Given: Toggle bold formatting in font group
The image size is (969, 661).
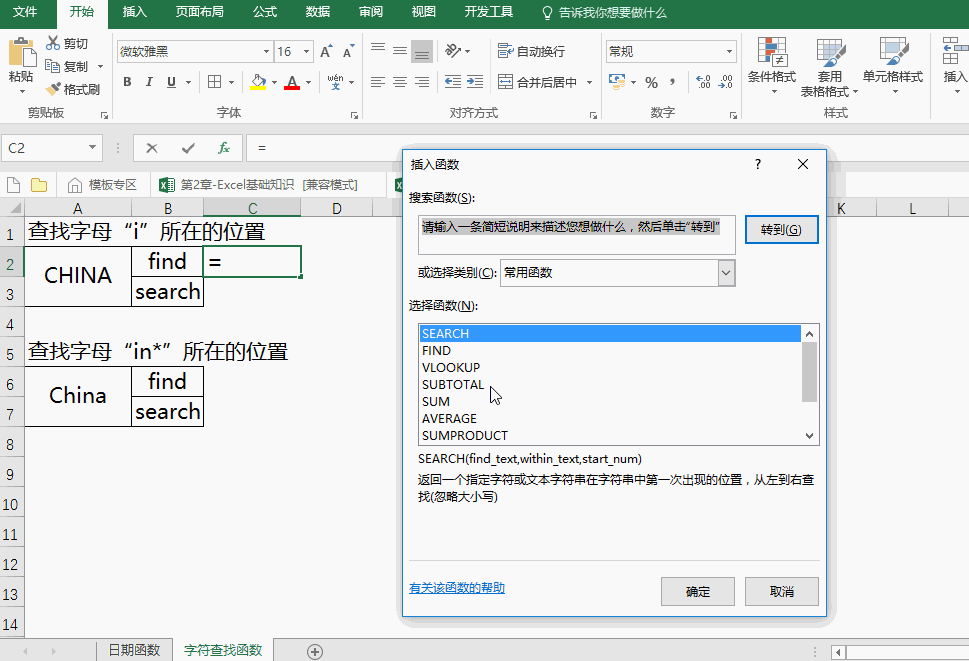Looking at the screenshot, I should tap(128, 82).
